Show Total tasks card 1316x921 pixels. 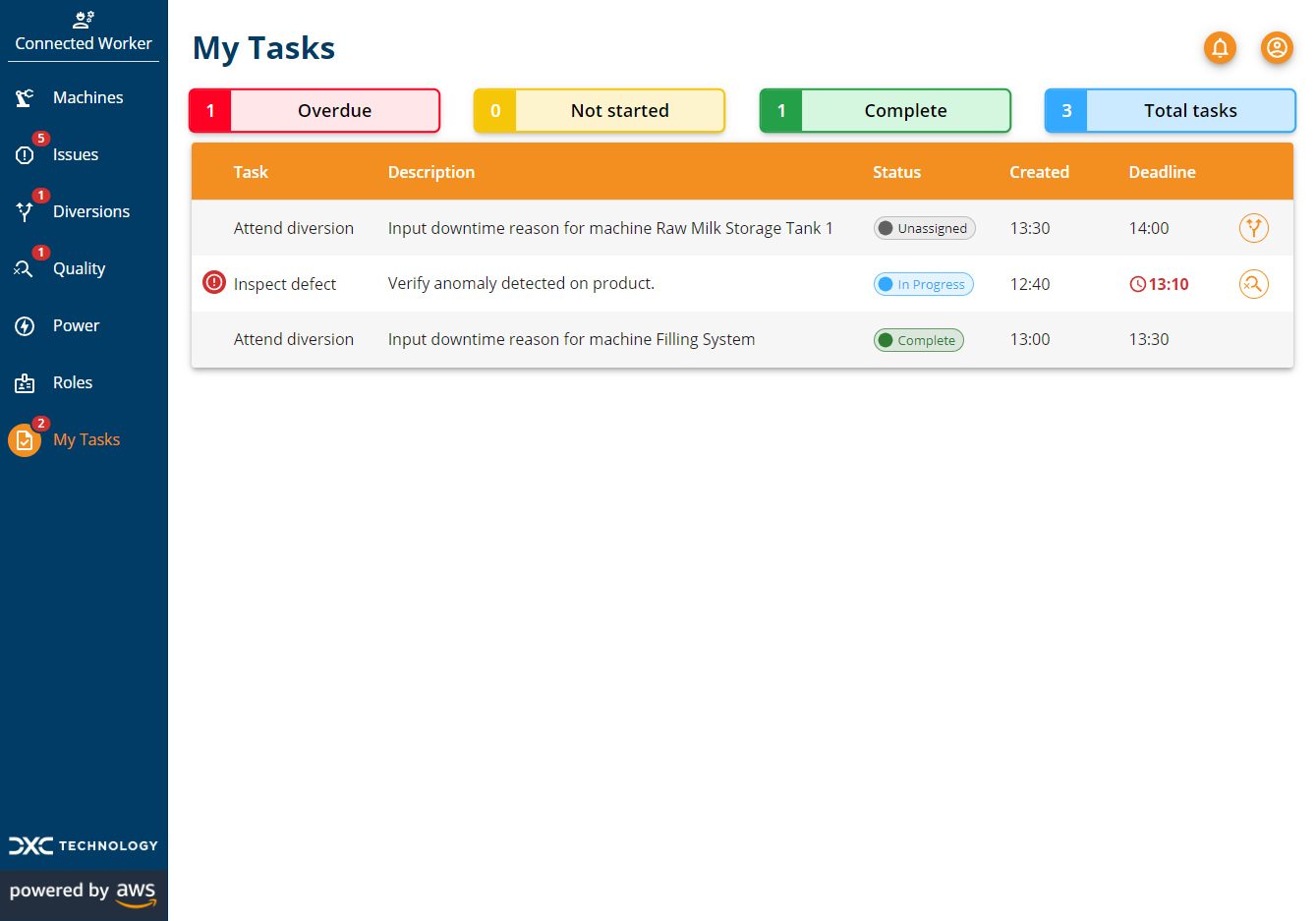pyautogui.click(x=1170, y=111)
